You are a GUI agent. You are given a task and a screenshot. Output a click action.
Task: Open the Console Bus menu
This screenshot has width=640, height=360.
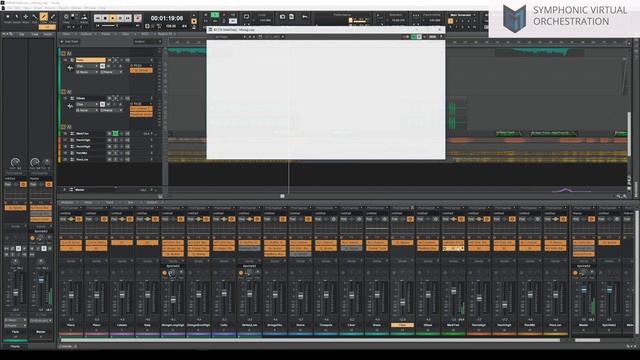[131, 202]
